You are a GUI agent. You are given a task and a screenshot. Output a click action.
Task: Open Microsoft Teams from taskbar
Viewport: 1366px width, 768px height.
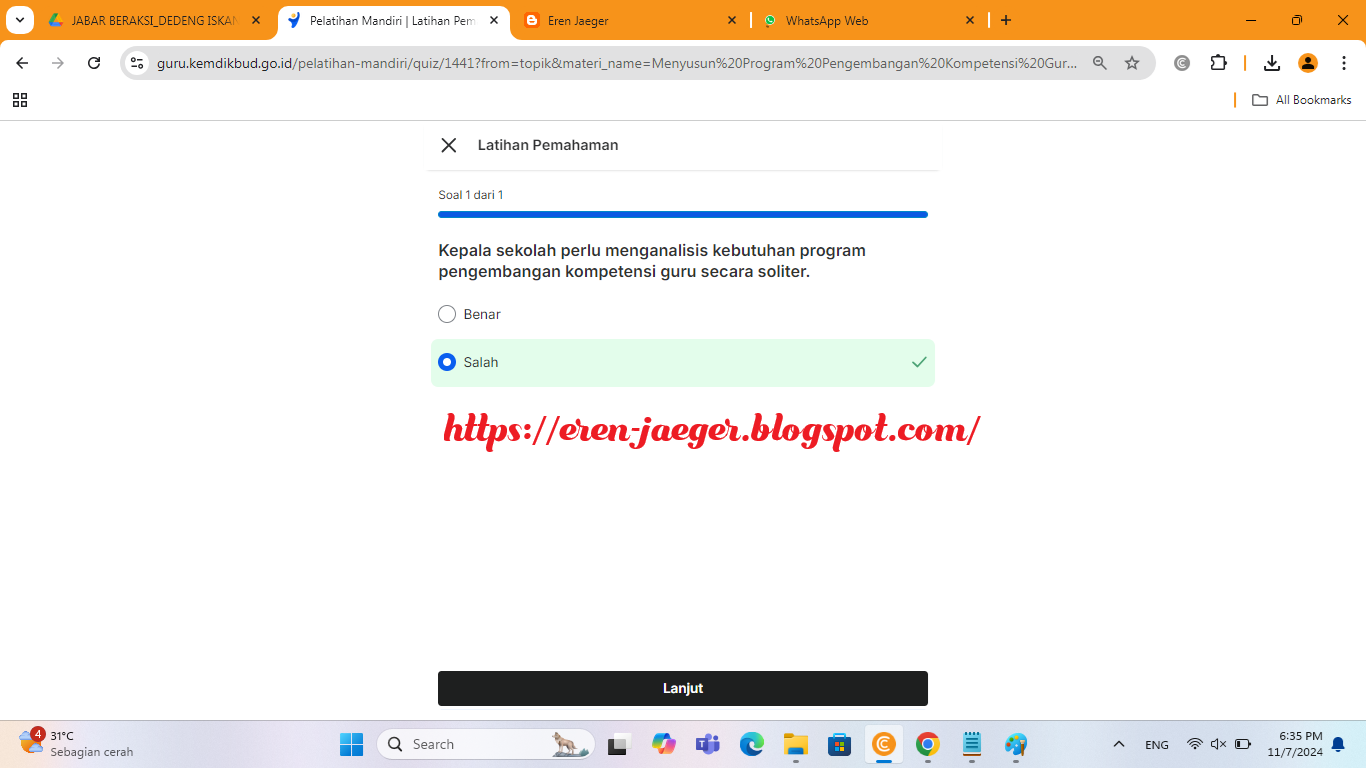708,744
